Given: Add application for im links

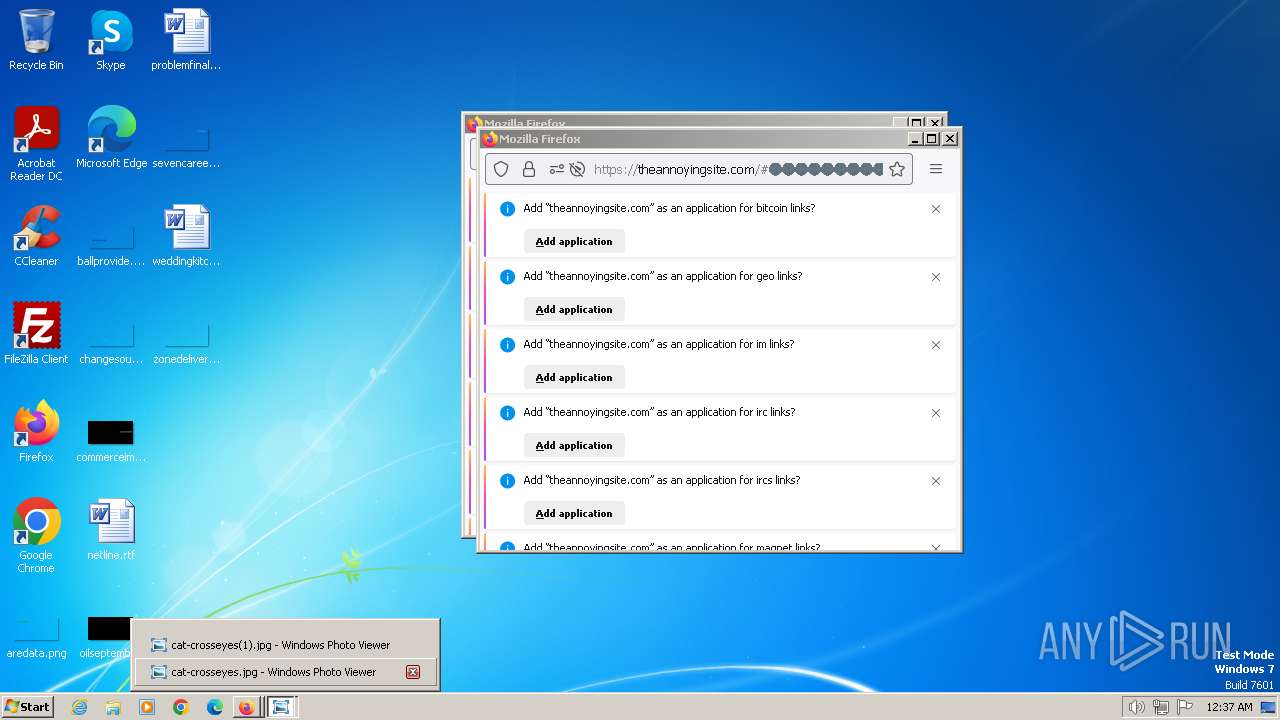Looking at the screenshot, I should coord(574,377).
